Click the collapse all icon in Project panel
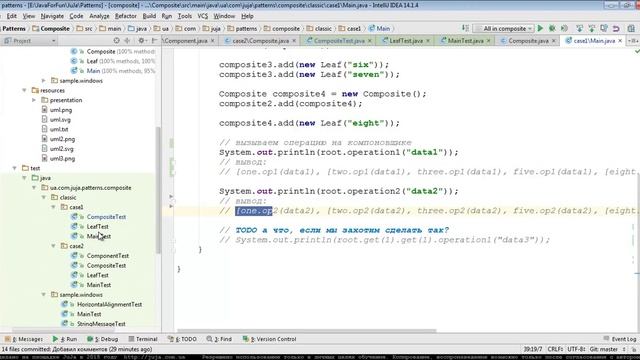This screenshot has height=360, width=640. click(127, 40)
